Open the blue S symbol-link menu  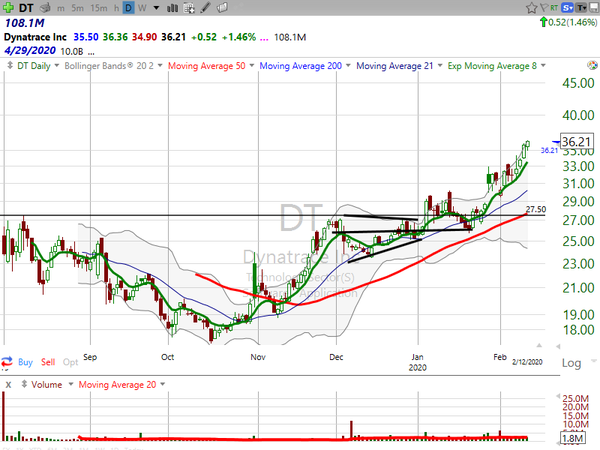tap(567, 7)
